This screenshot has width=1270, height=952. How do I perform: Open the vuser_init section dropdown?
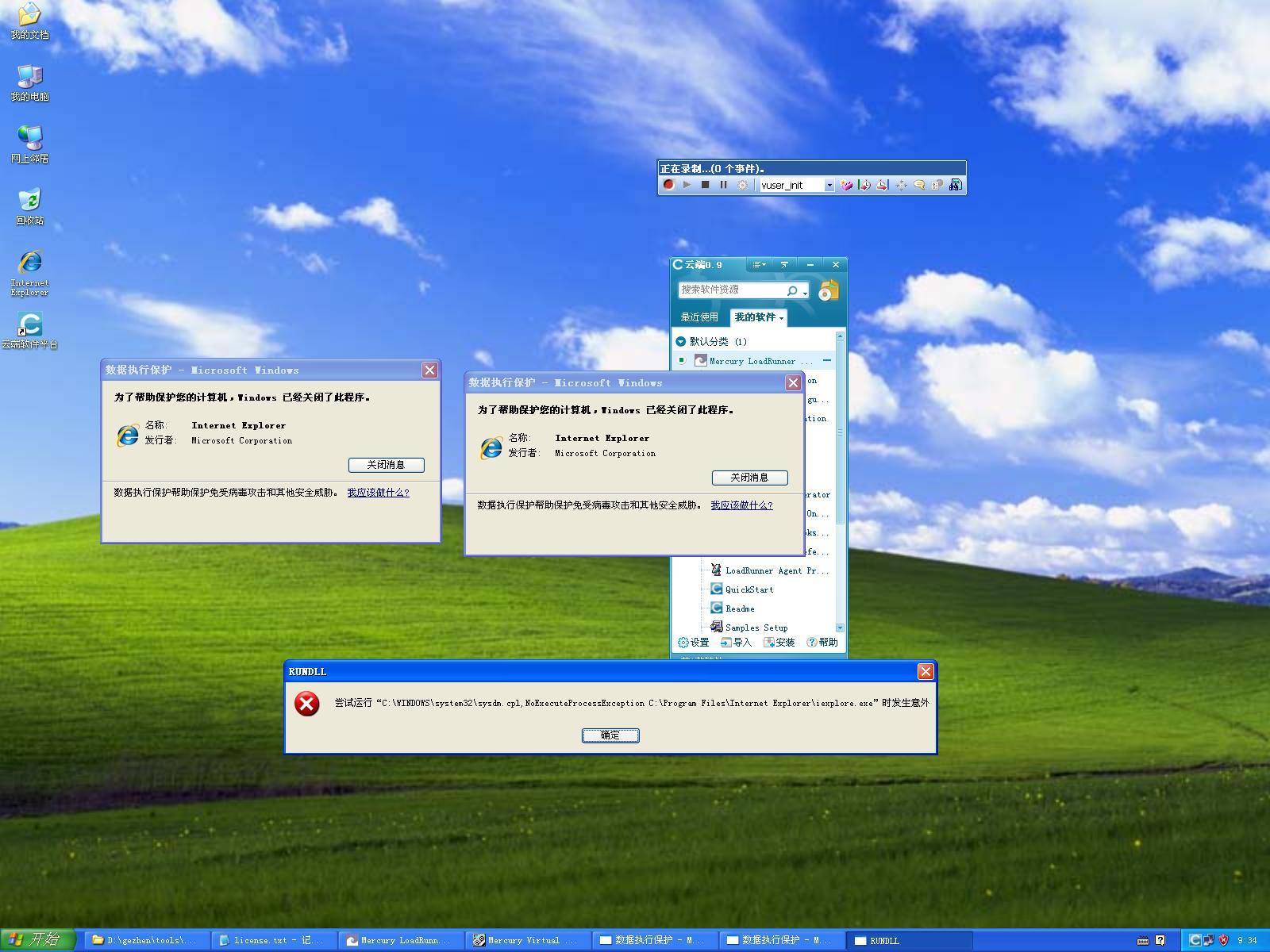click(829, 186)
